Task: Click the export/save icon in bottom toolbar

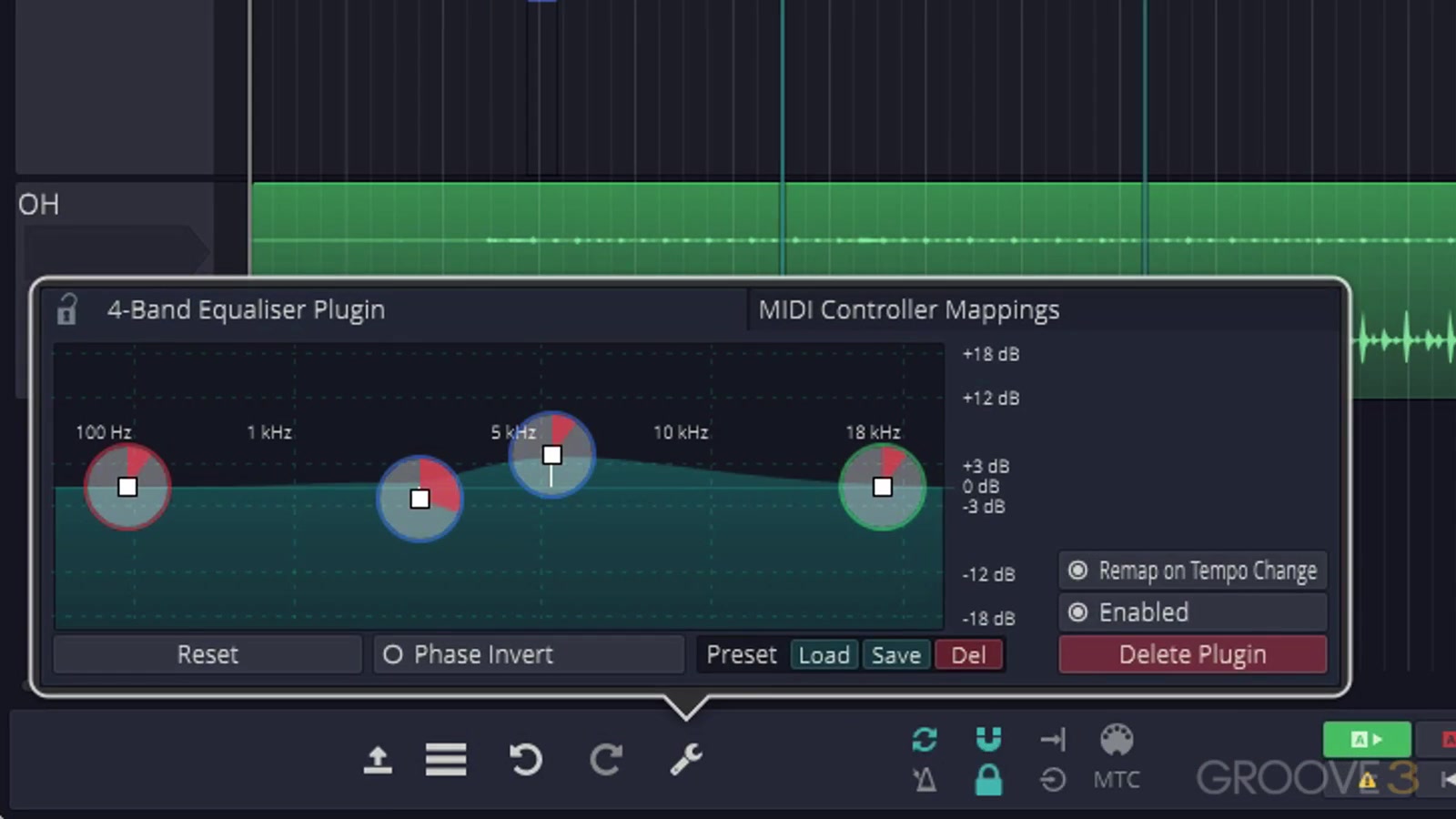Action: click(x=379, y=760)
